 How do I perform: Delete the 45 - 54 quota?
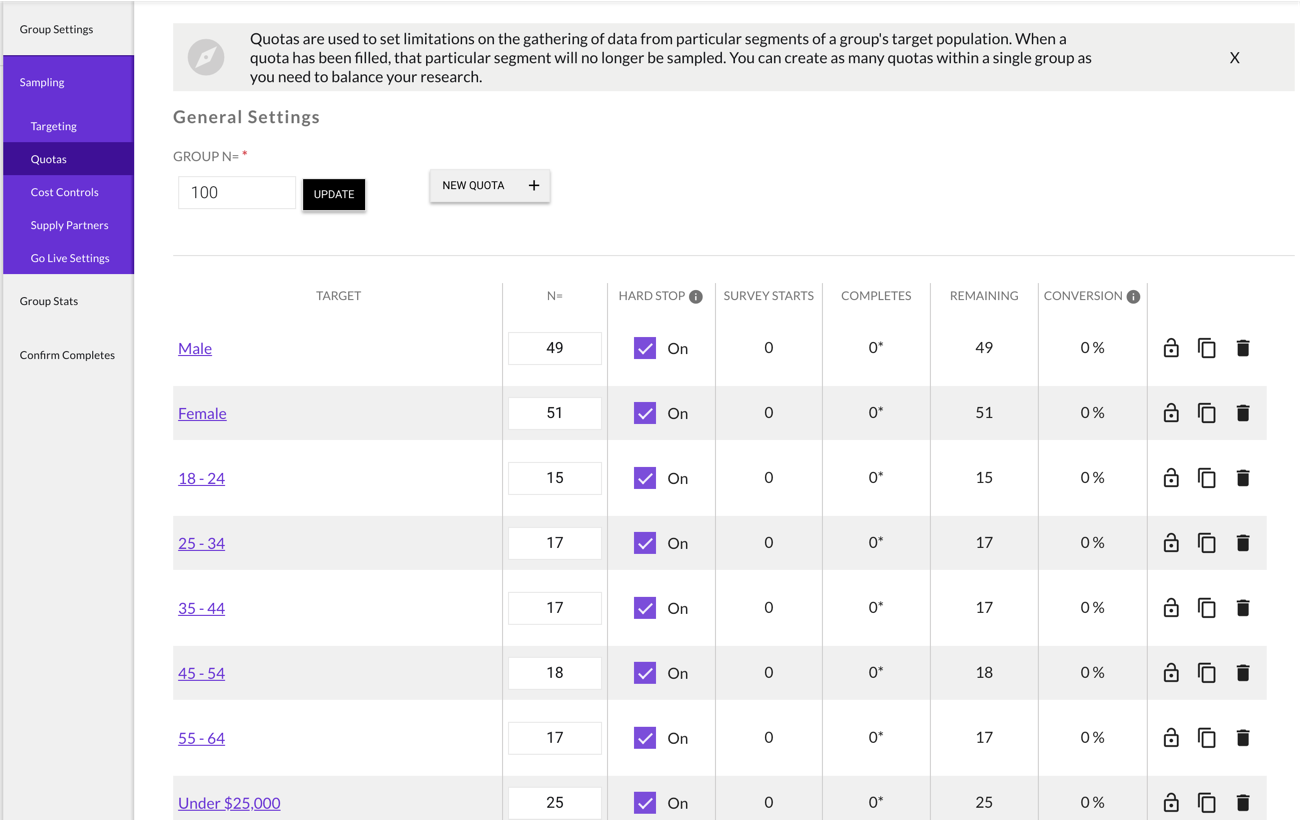coord(1243,673)
